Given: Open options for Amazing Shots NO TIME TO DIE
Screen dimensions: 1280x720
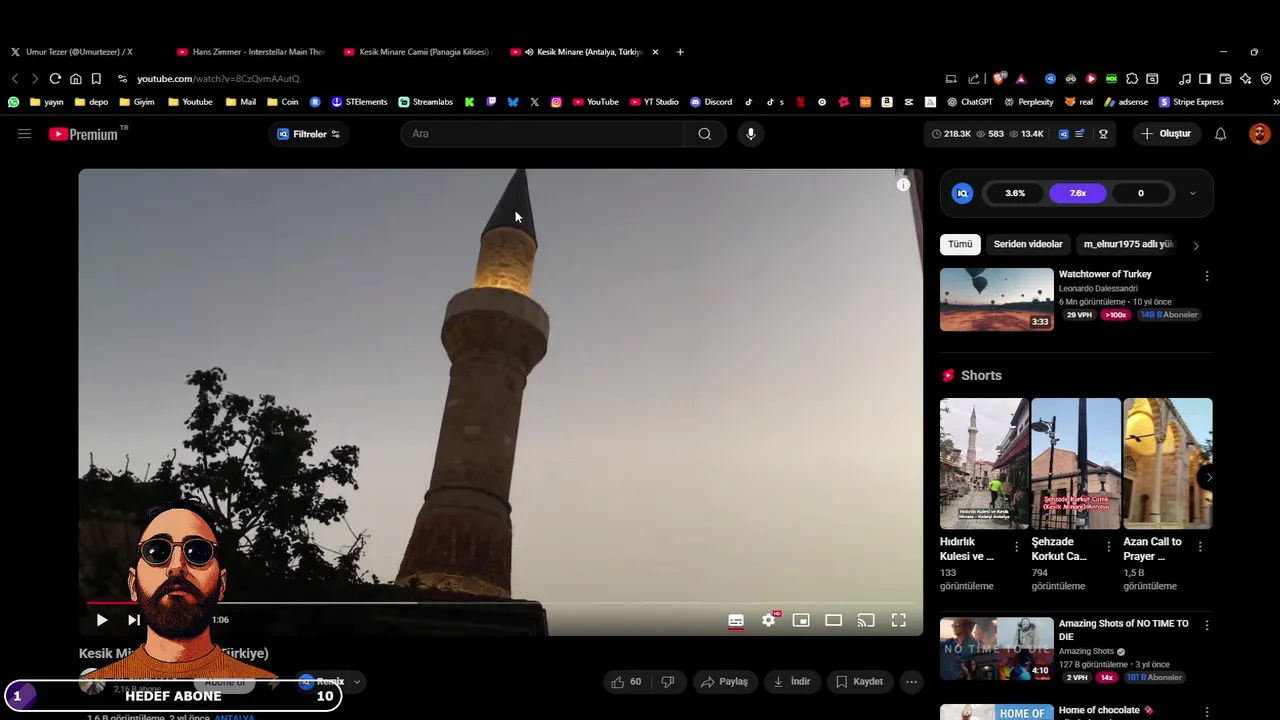Looking at the screenshot, I should coord(1207,625).
